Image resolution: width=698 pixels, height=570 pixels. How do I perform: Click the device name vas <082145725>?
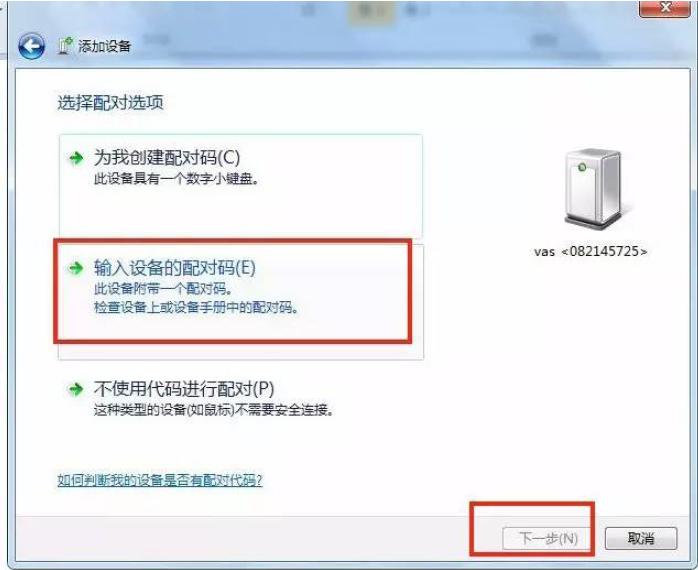point(591,251)
